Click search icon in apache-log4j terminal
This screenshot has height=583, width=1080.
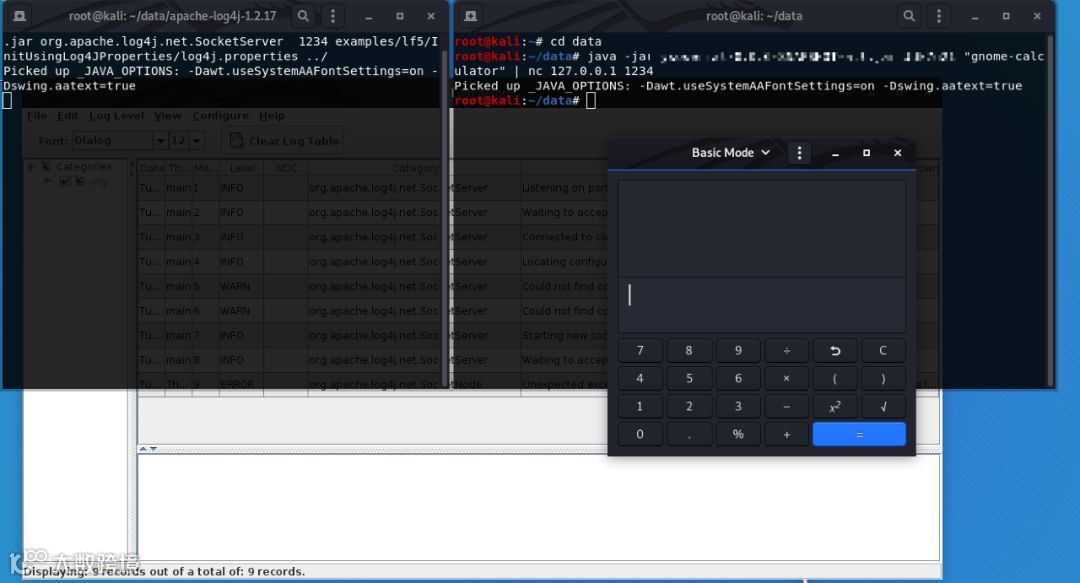click(303, 16)
